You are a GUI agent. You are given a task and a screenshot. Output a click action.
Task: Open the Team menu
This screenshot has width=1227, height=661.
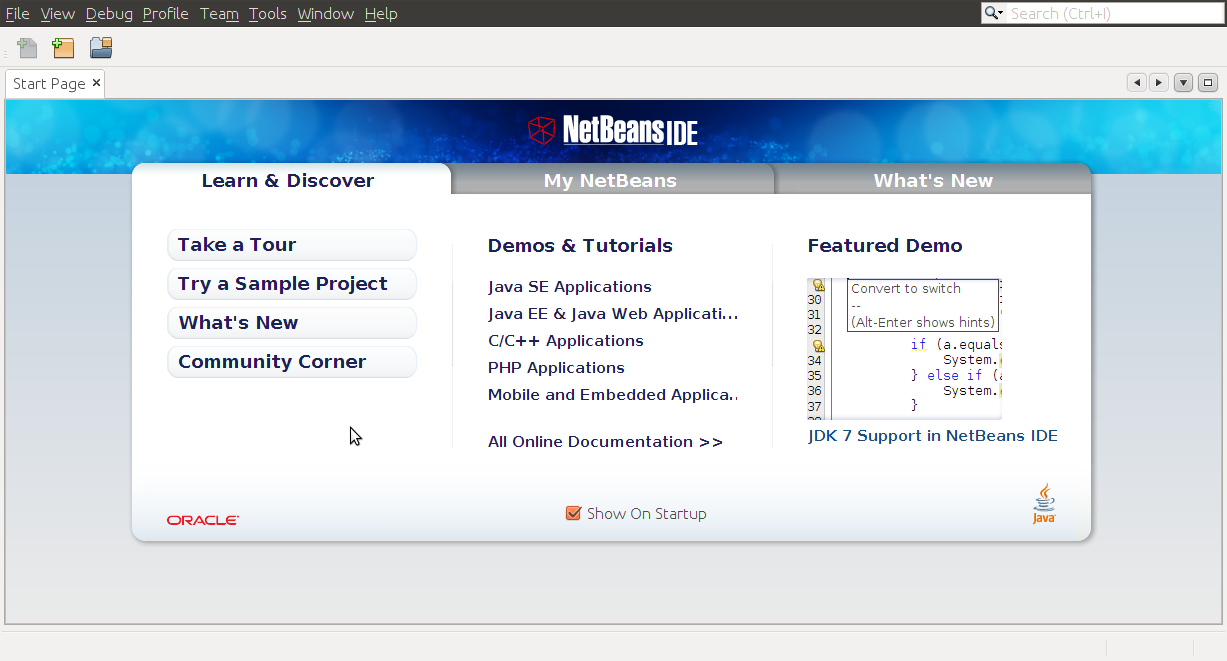[x=219, y=13]
